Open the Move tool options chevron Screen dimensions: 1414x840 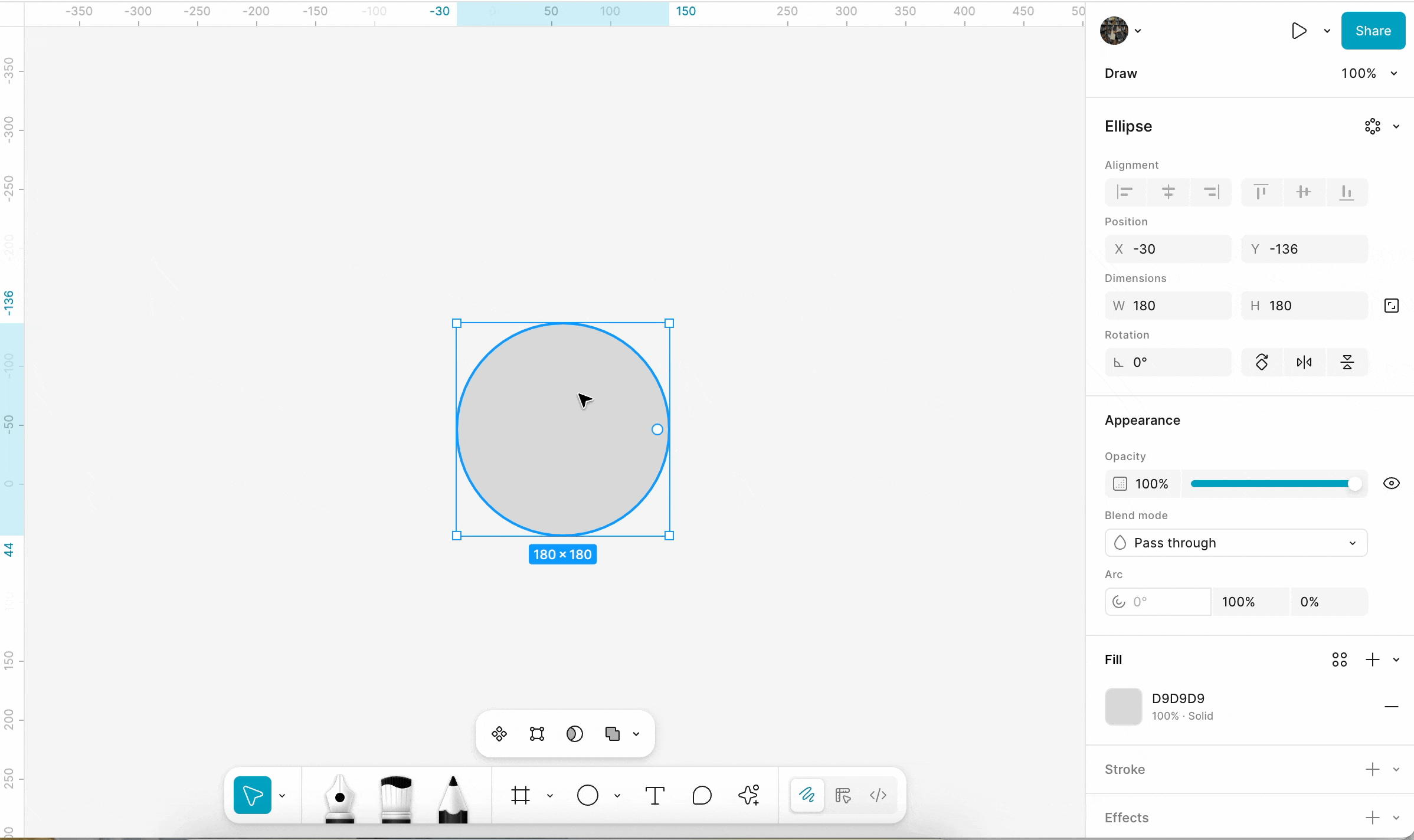click(x=282, y=796)
